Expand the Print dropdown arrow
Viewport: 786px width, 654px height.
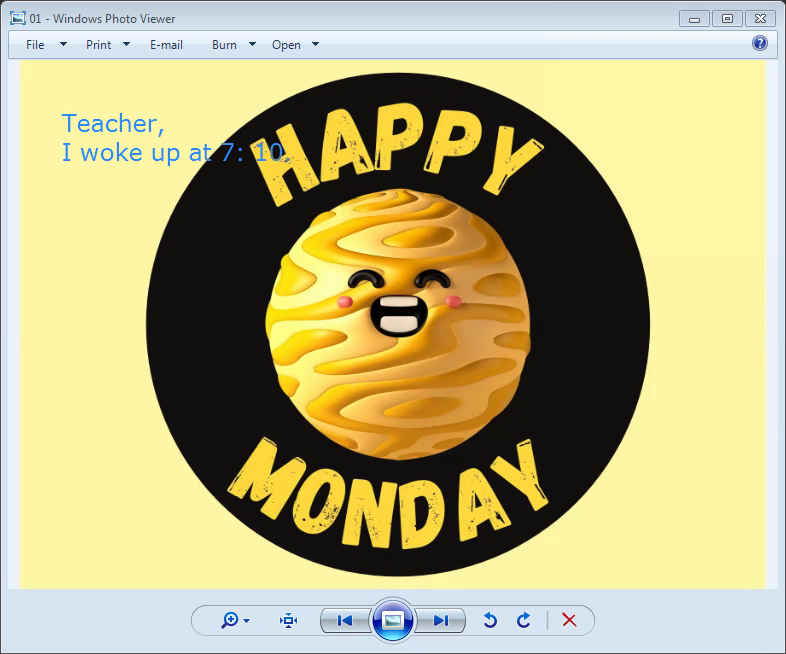[x=127, y=44]
